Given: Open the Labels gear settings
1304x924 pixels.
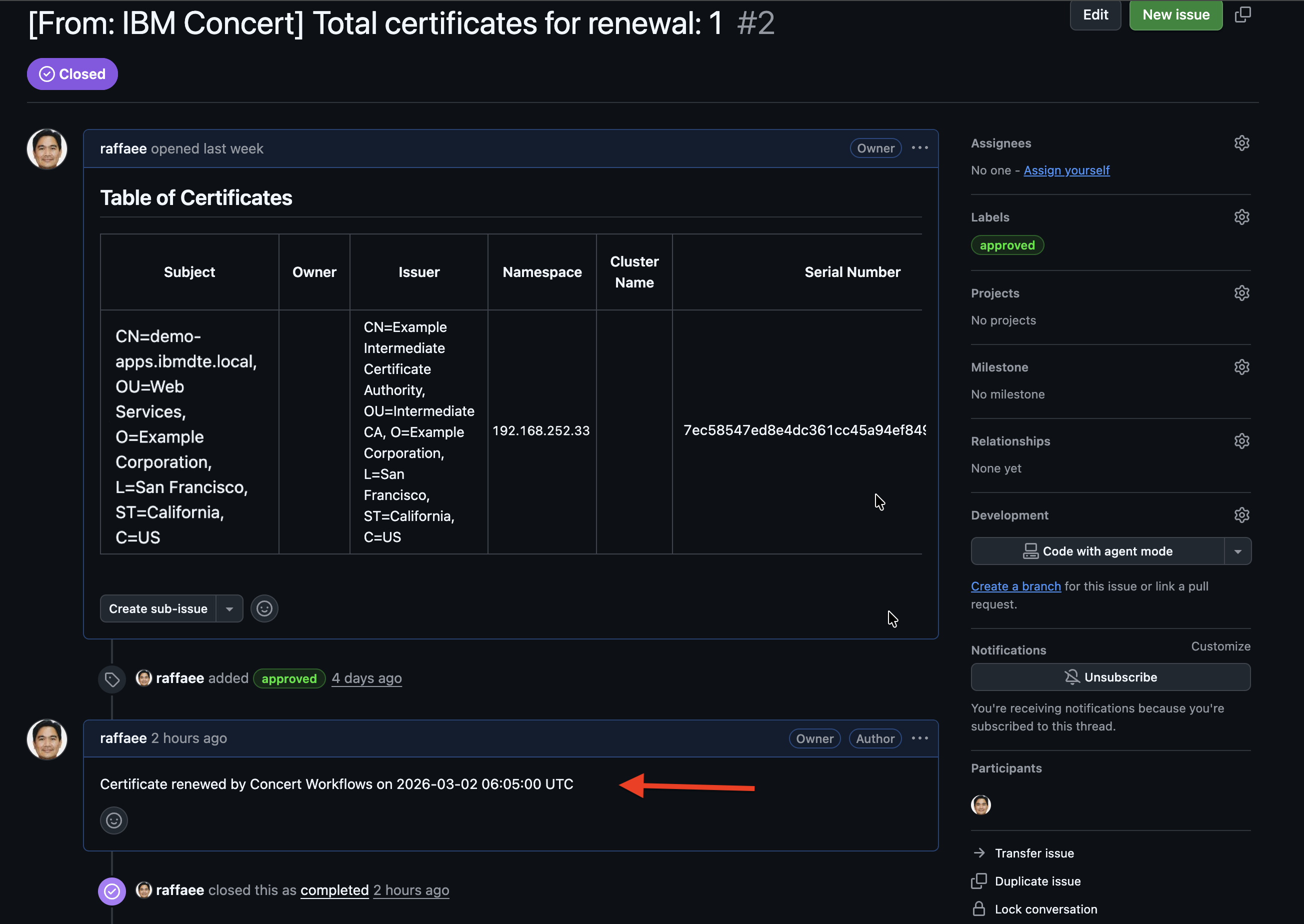Looking at the screenshot, I should (1241, 217).
